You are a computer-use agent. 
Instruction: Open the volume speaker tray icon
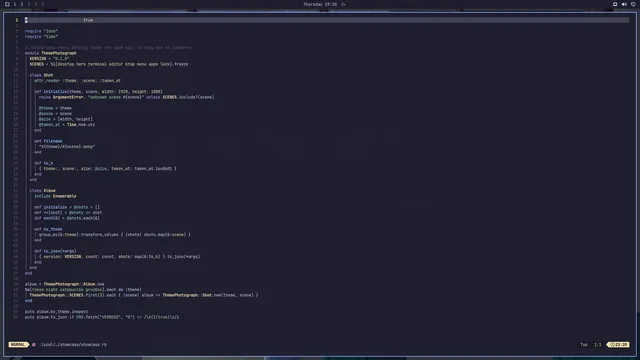pos(624,4)
